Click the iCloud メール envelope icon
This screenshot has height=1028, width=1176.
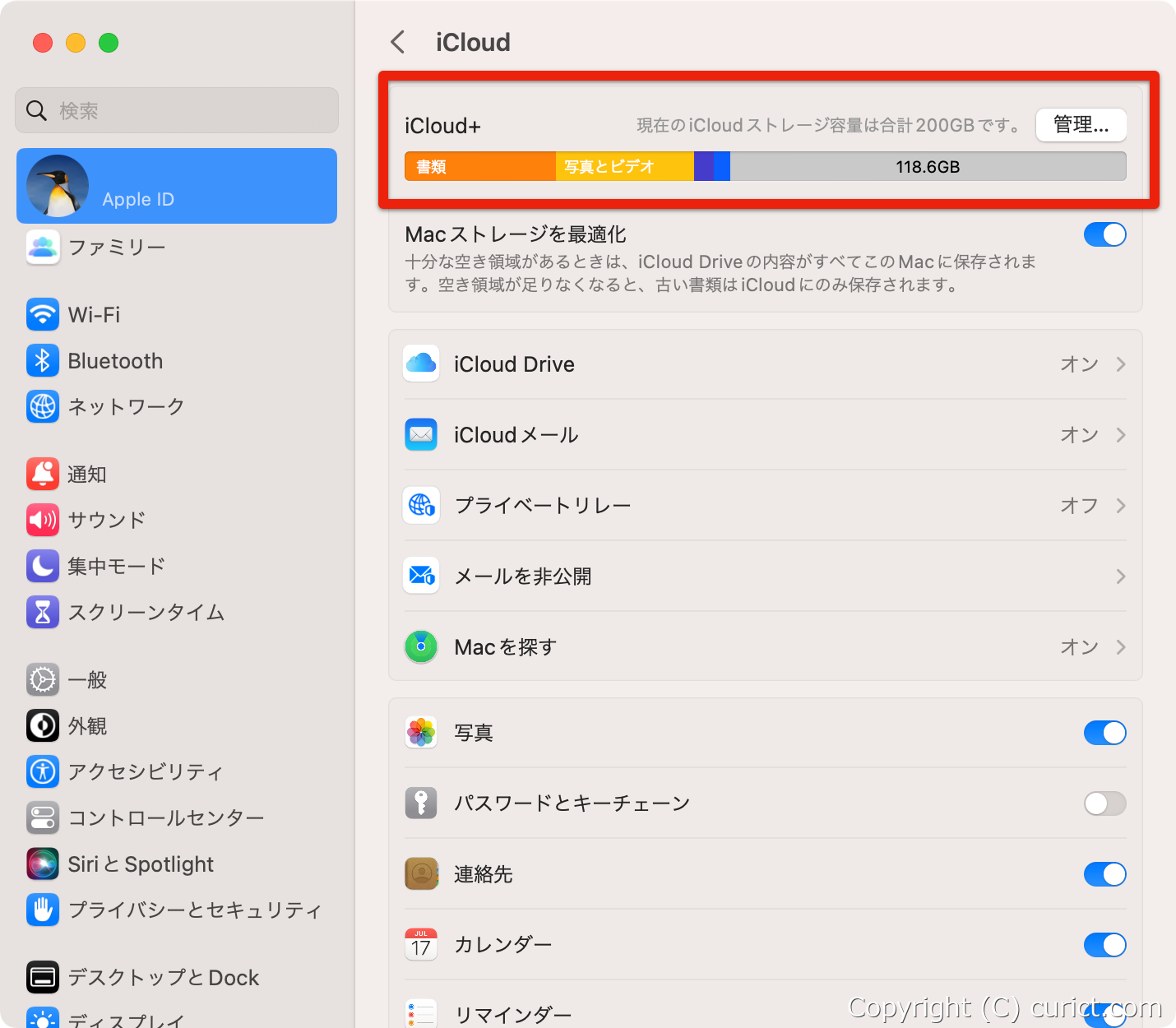coord(421,434)
